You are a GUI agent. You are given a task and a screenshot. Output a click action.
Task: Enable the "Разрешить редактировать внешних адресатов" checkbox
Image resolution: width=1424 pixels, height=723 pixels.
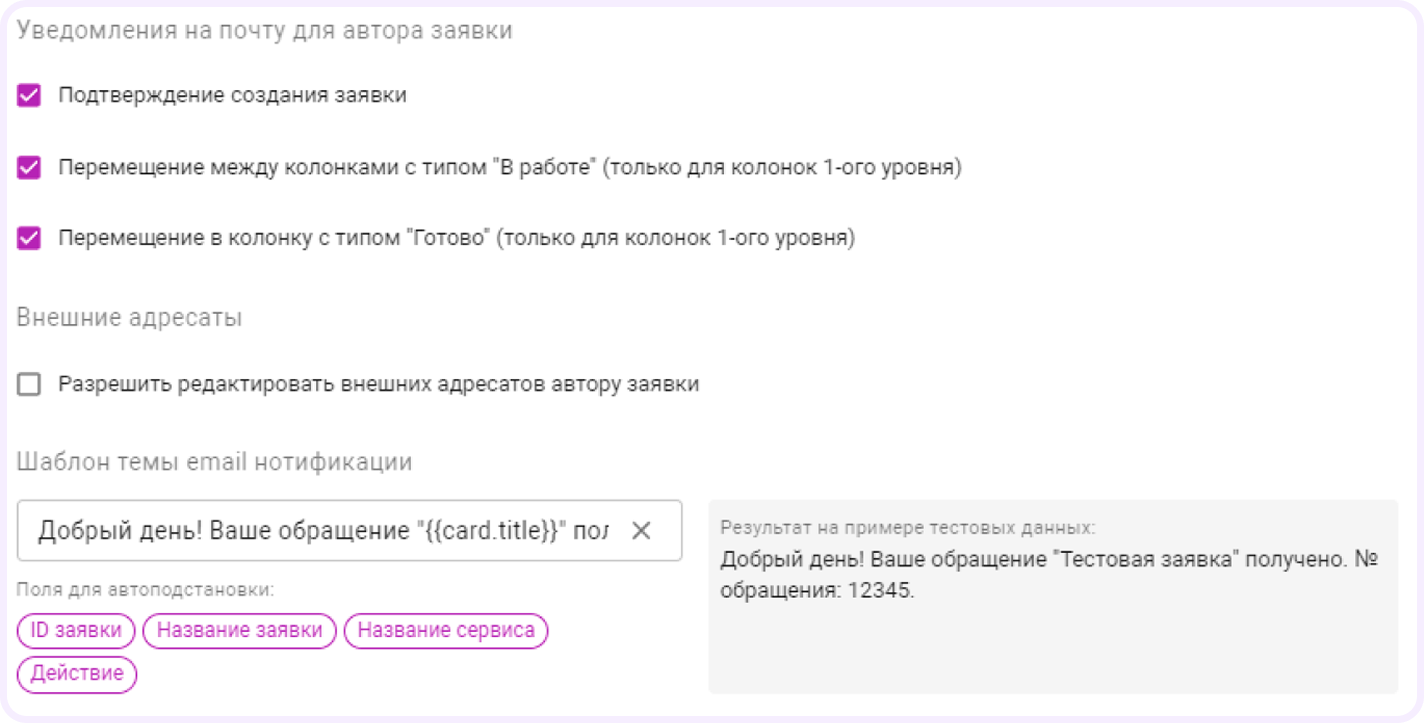pos(29,385)
